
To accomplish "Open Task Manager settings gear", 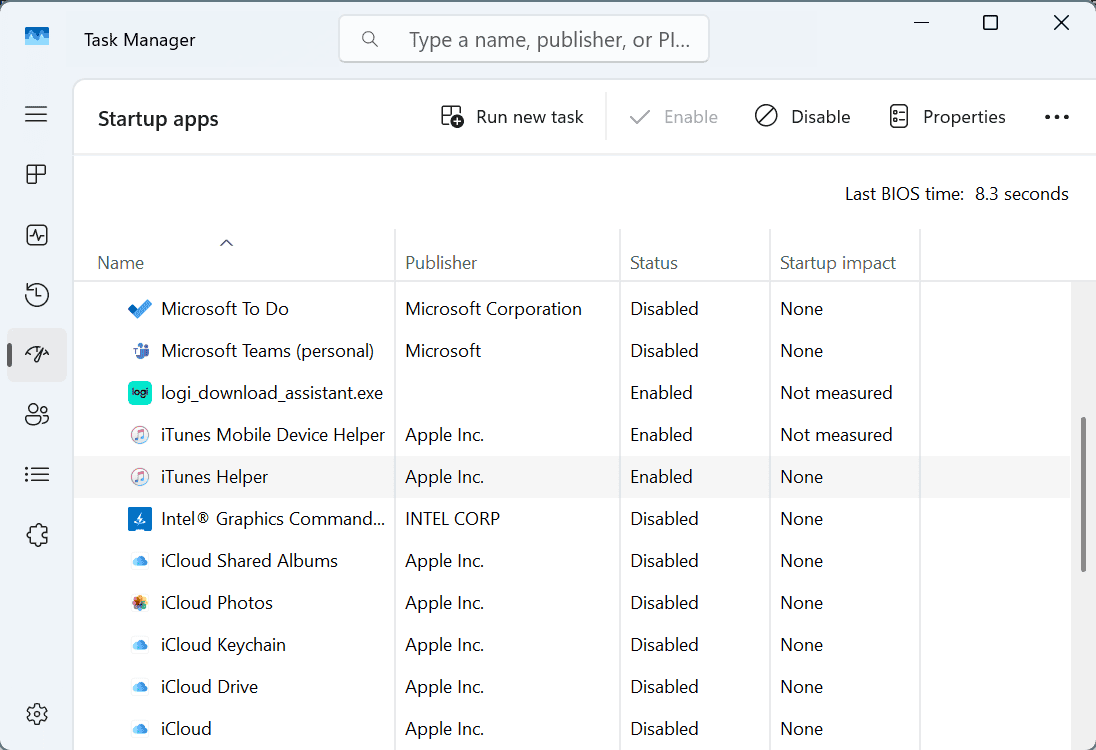I will click(36, 714).
